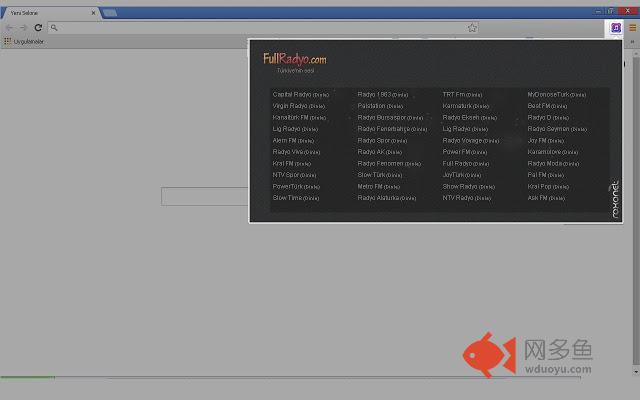Open a new tab
The image size is (640, 400).
click(x=110, y=13)
